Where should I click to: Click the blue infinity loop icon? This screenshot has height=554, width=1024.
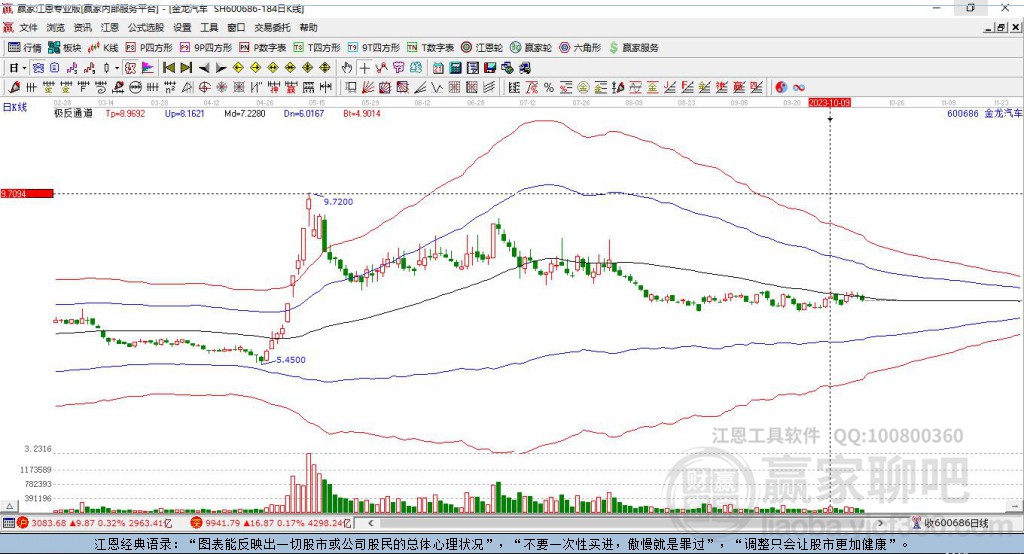tap(798, 88)
